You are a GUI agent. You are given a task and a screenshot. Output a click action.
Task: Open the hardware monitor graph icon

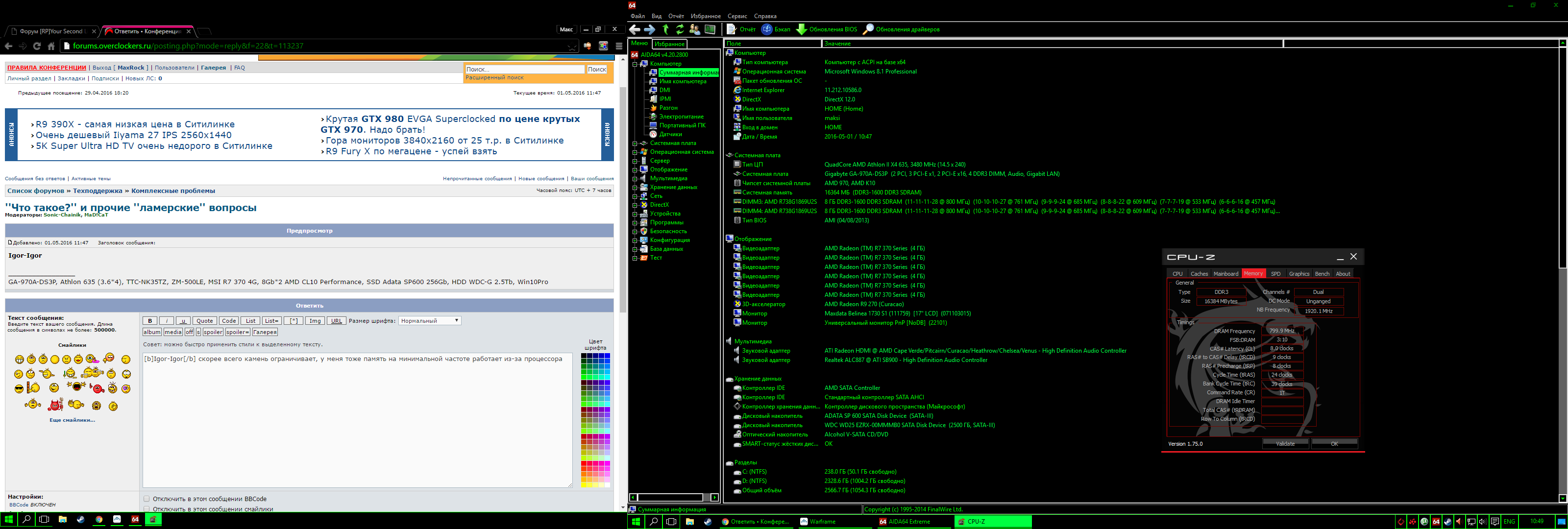[710, 29]
